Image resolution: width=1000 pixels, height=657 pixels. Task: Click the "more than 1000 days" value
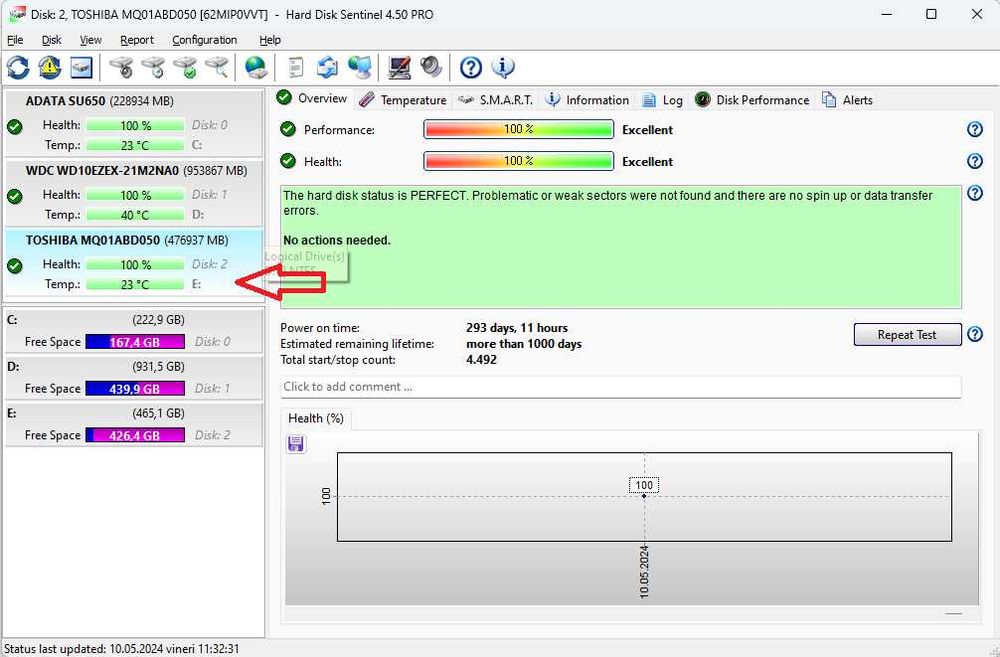point(524,344)
